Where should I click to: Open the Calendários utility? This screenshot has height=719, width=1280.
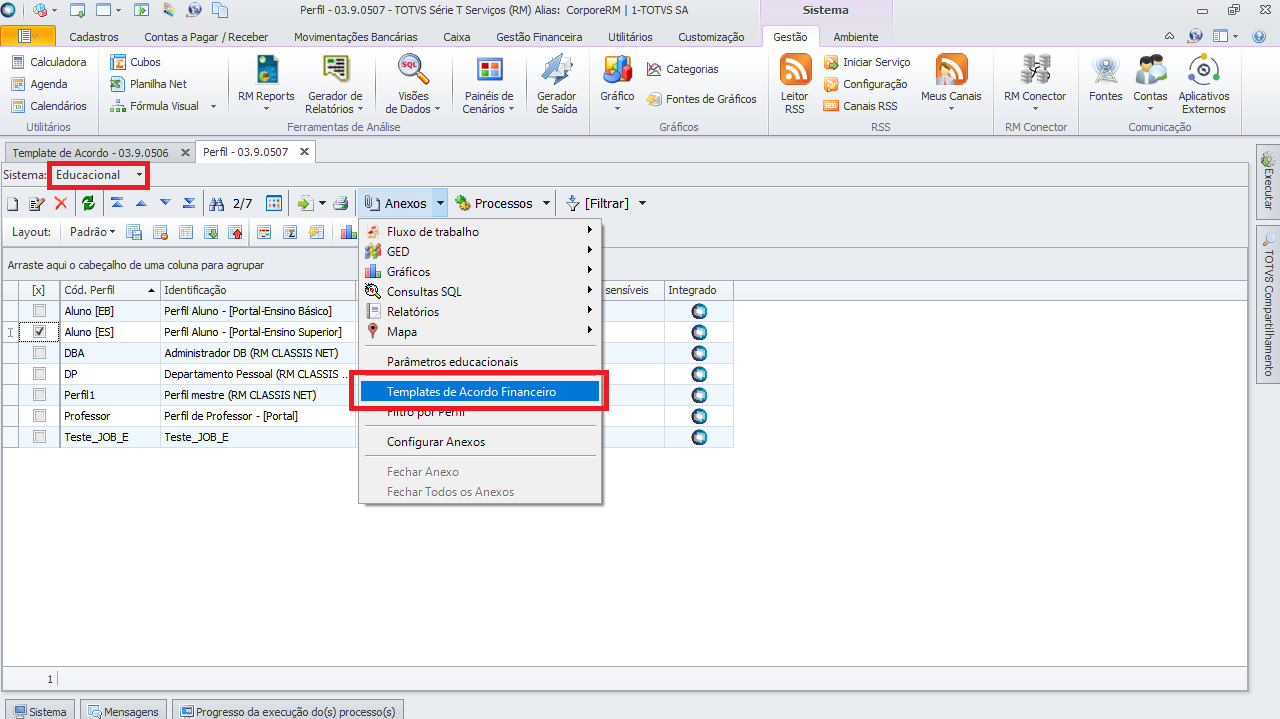point(49,106)
